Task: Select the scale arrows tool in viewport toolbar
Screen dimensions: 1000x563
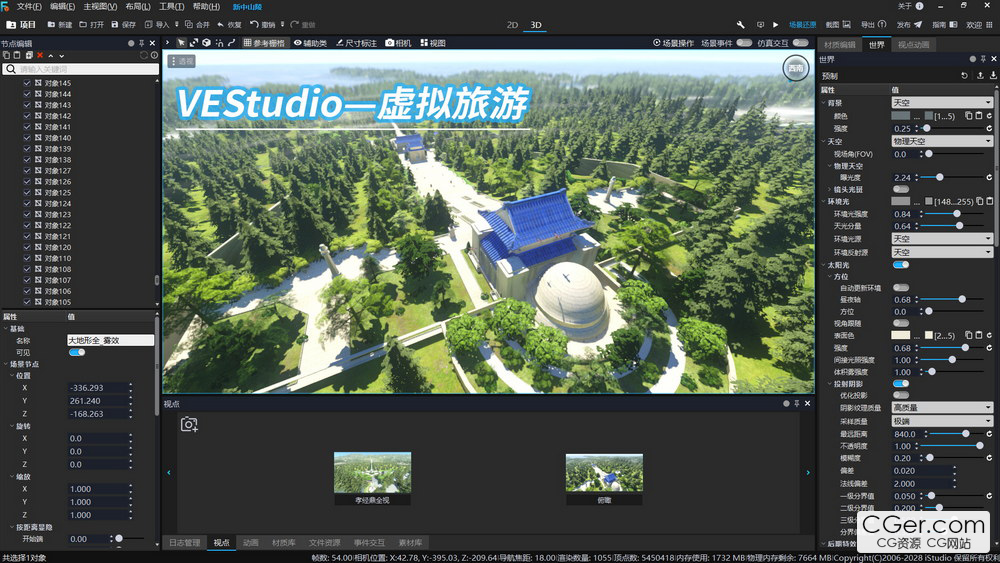Action: [x=194, y=43]
